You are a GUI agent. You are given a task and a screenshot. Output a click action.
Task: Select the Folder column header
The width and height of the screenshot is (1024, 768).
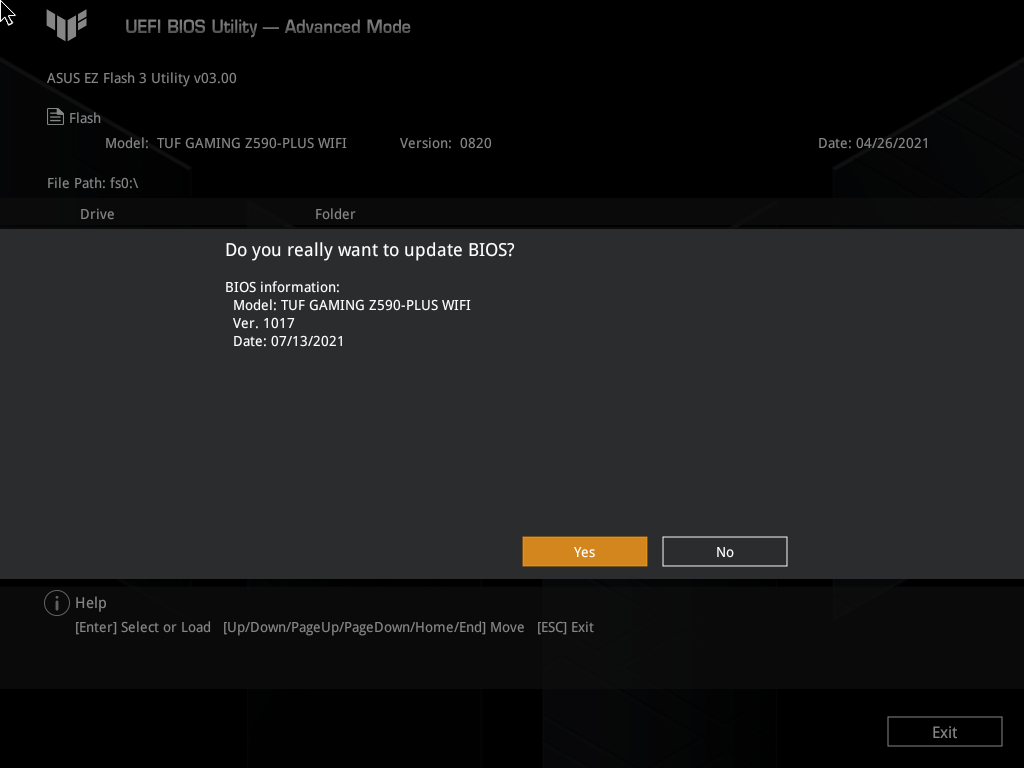tap(335, 213)
